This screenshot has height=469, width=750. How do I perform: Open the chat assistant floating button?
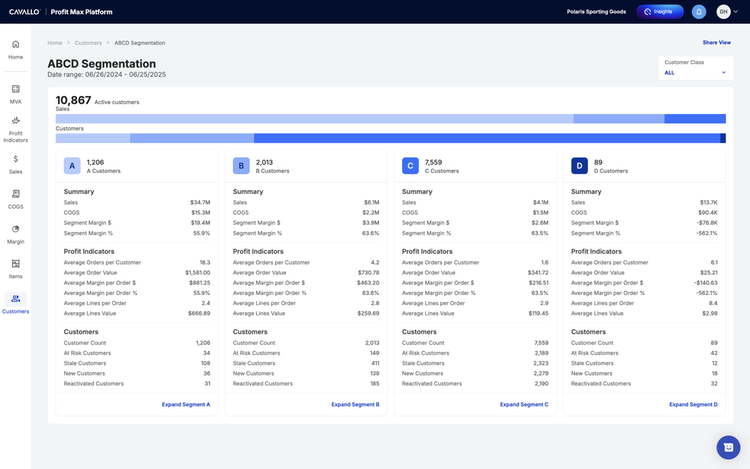point(728,447)
